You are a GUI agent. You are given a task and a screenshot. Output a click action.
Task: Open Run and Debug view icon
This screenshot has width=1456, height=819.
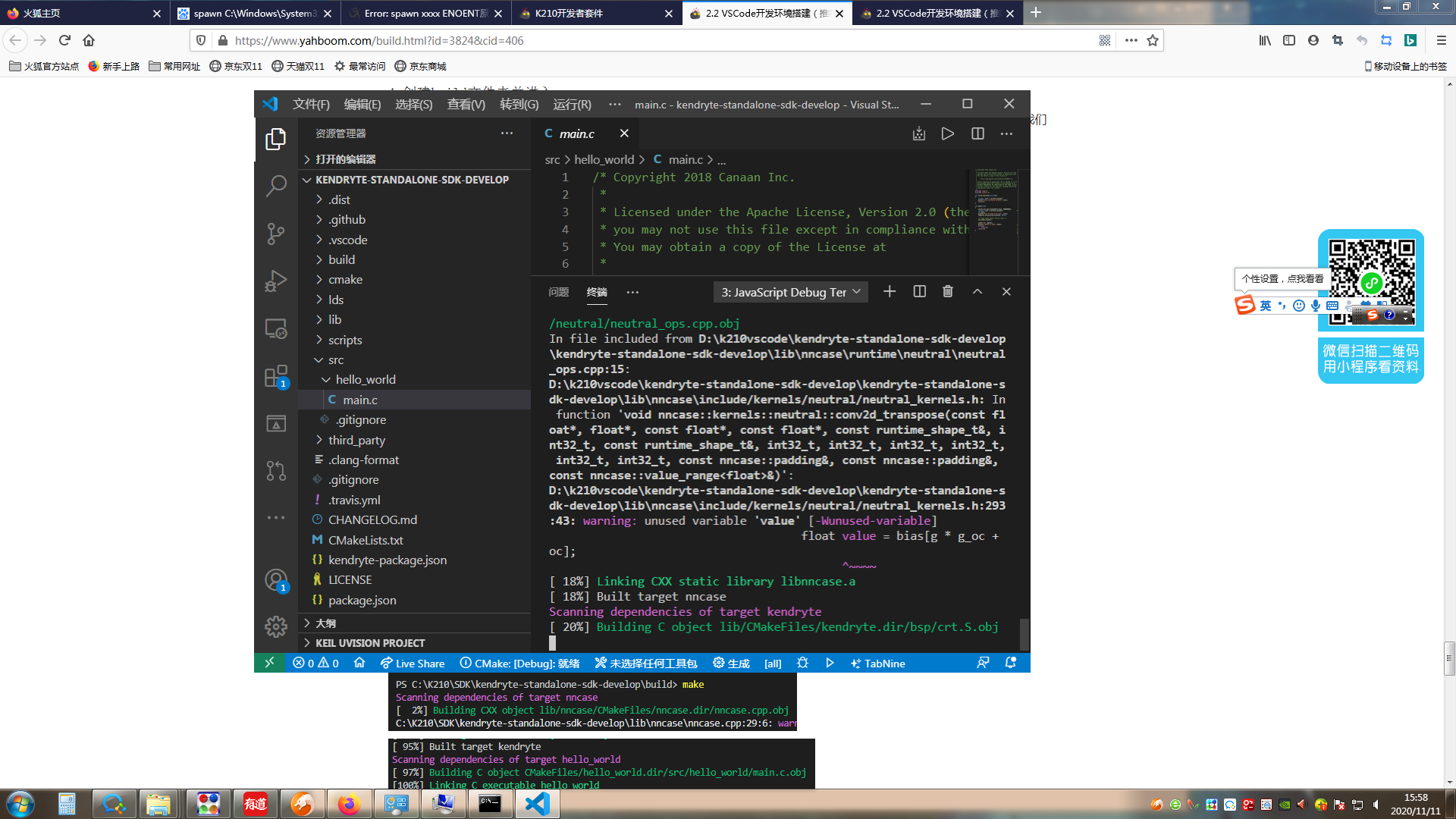point(276,281)
